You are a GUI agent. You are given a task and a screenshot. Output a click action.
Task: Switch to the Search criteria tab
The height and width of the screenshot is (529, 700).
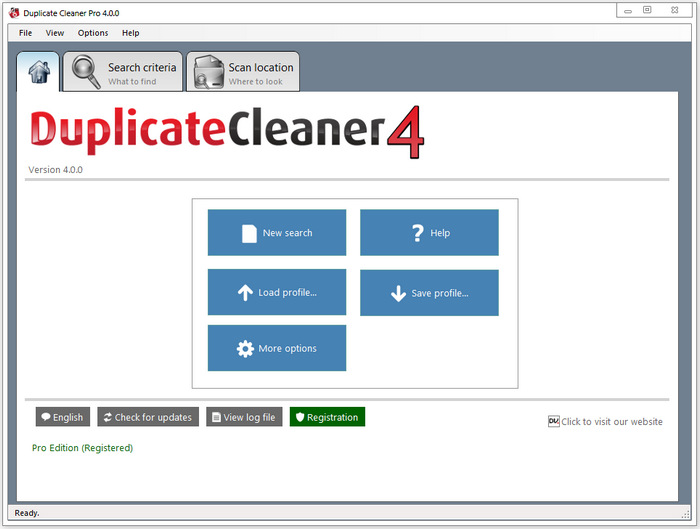pyautogui.click(x=123, y=72)
